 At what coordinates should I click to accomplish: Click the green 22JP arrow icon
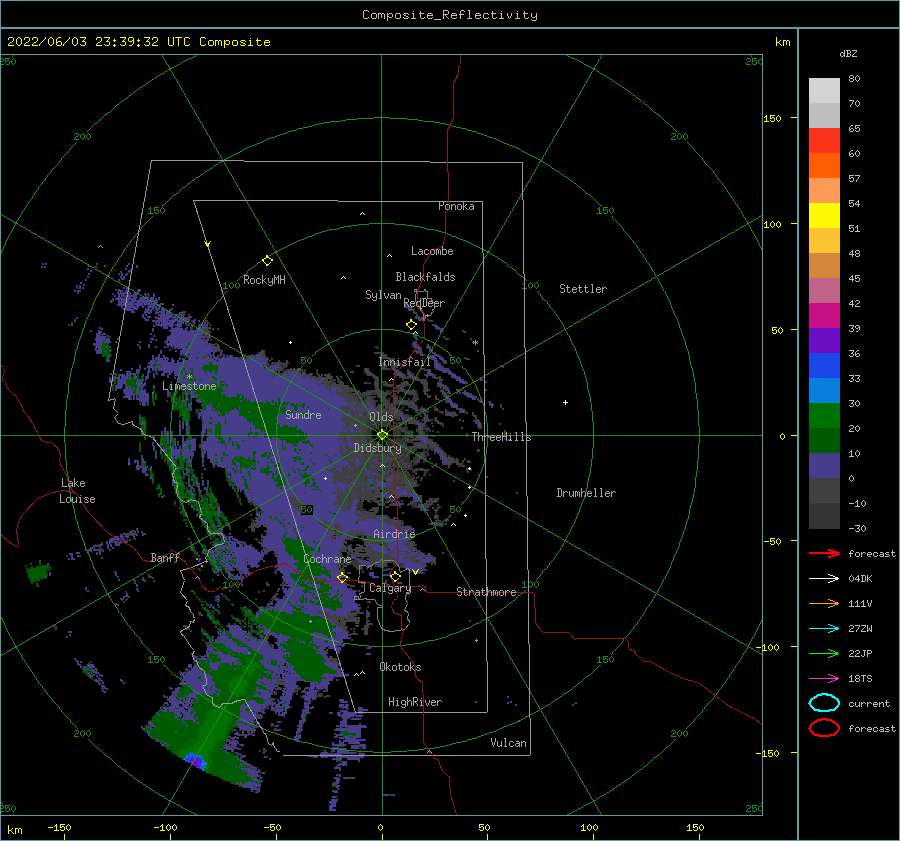[824, 653]
